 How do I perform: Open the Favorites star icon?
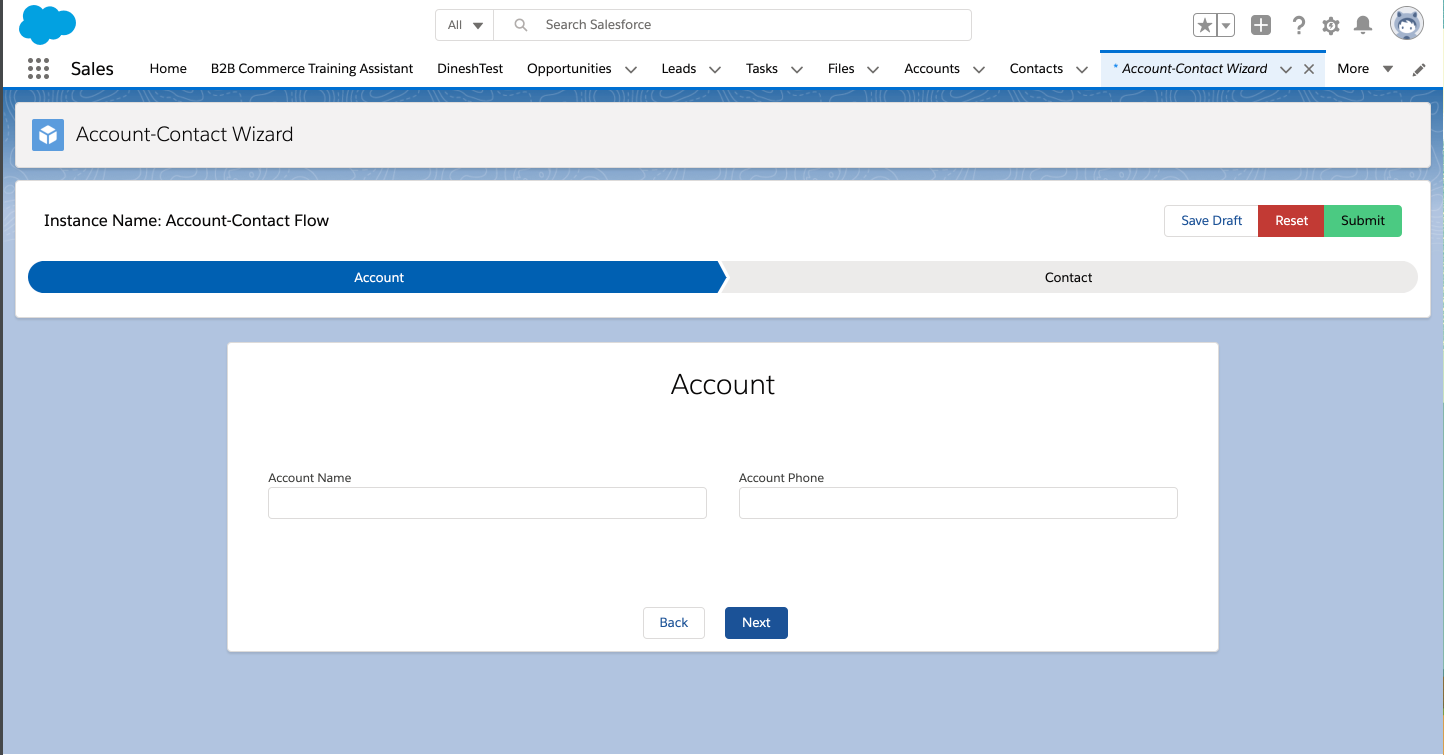pyautogui.click(x=1205, y=26)
